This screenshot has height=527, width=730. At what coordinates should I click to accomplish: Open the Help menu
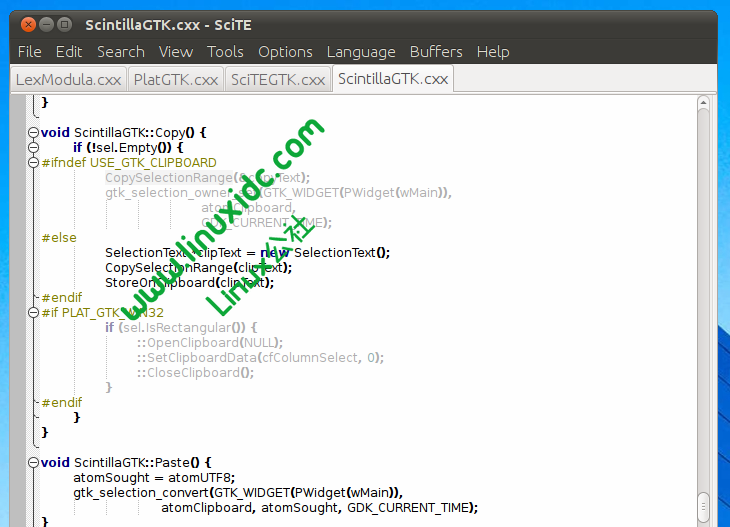(x=493, y=52)
